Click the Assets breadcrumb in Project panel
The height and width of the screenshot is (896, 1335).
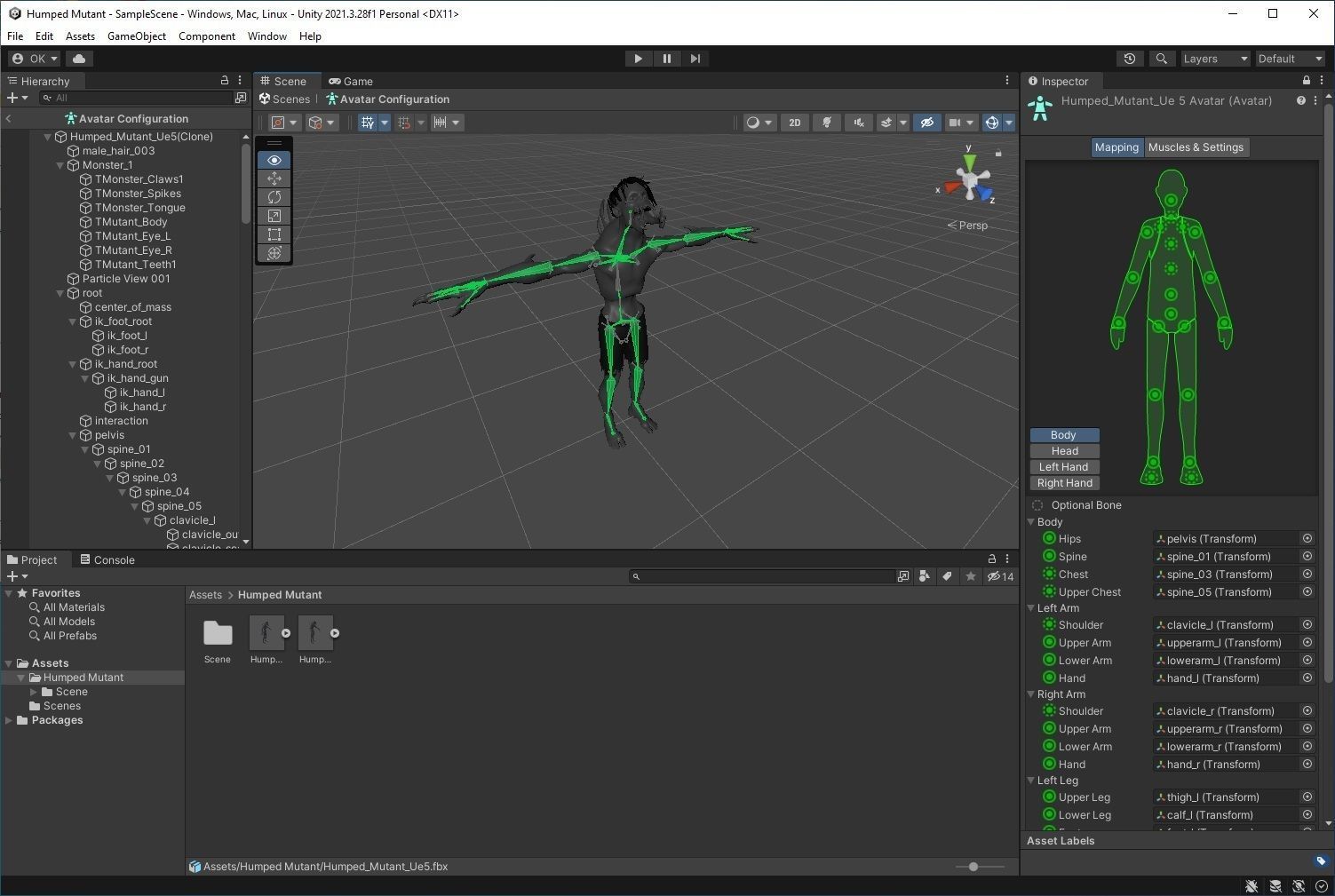point(205,595)
